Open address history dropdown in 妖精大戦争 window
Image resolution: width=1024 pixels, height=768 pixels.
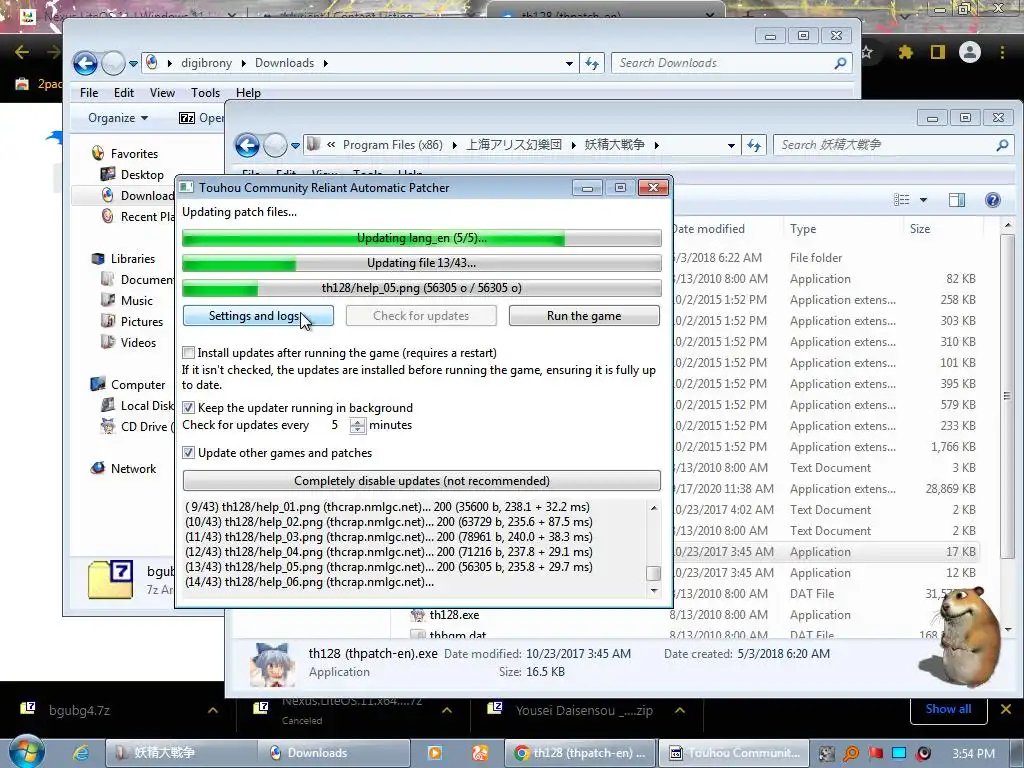731,146
